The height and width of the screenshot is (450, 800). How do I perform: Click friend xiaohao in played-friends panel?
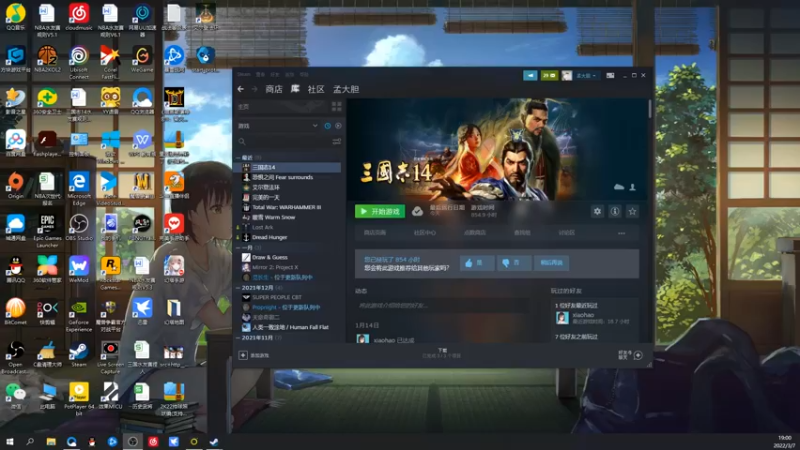[592, 318]
